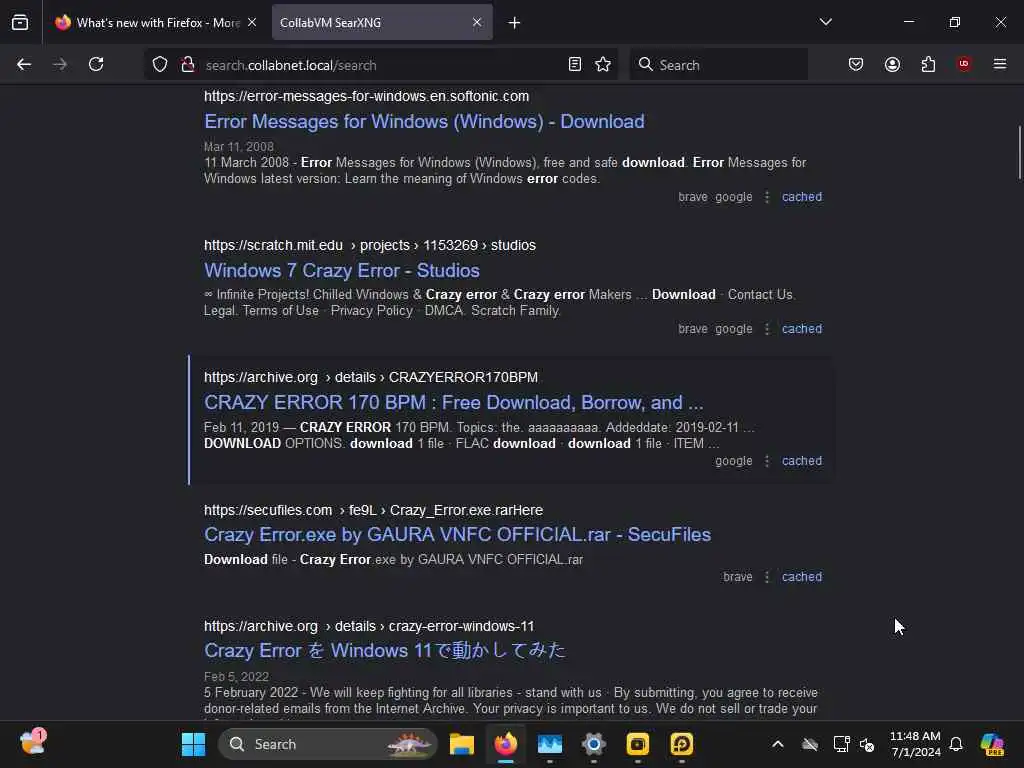Open cached link for SecuFiles result
The height and width of the screenshot is (768, 1024).
tap(802, 577)
